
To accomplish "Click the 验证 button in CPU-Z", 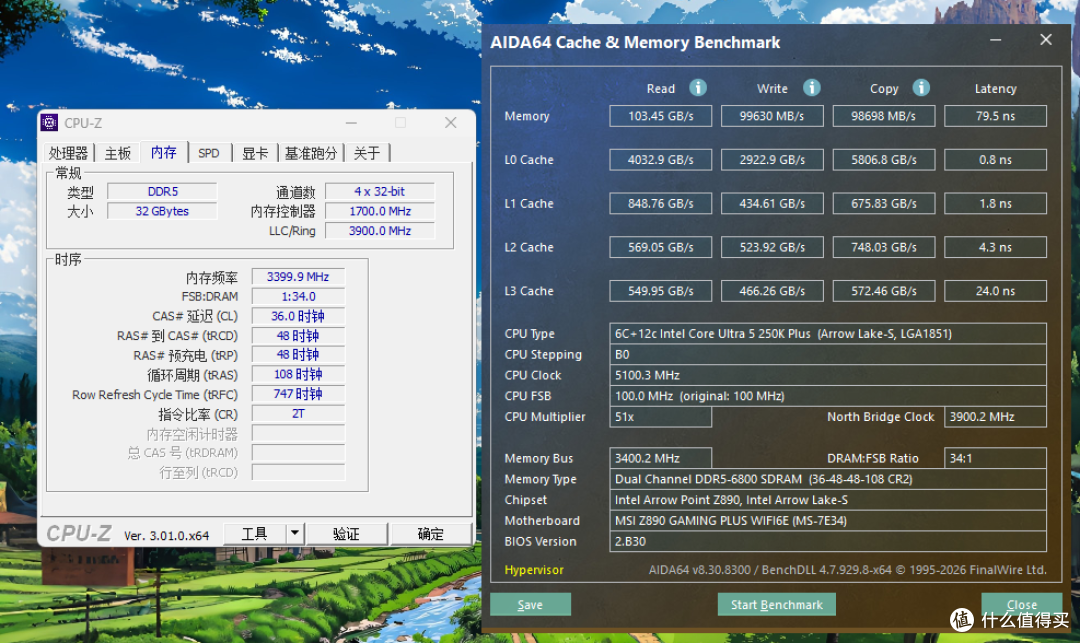I will click(x=346, y=534).
